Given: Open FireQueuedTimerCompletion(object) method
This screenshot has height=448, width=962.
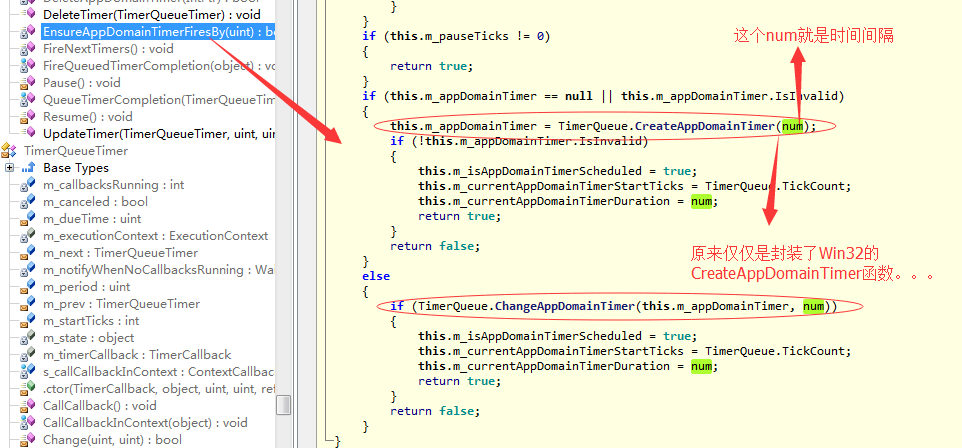Looking at the screenshot, I should point(159,66).
